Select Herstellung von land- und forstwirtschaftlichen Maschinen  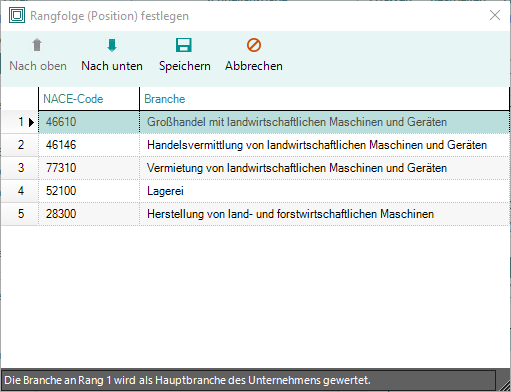(324, 214)
